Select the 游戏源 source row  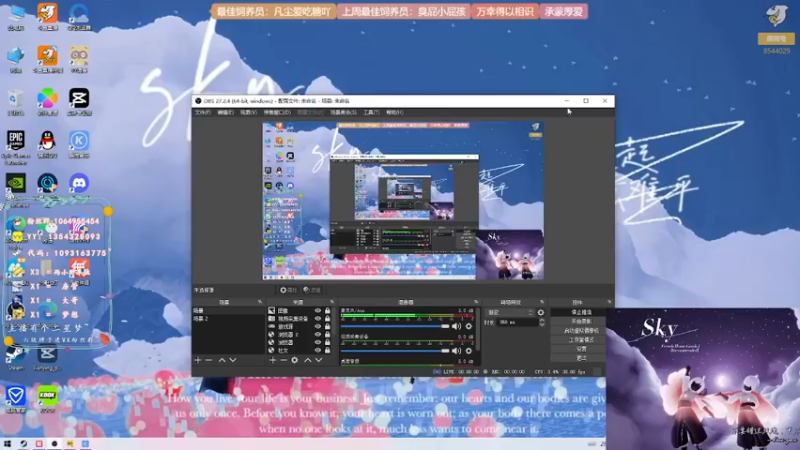(x=300, y=327)
